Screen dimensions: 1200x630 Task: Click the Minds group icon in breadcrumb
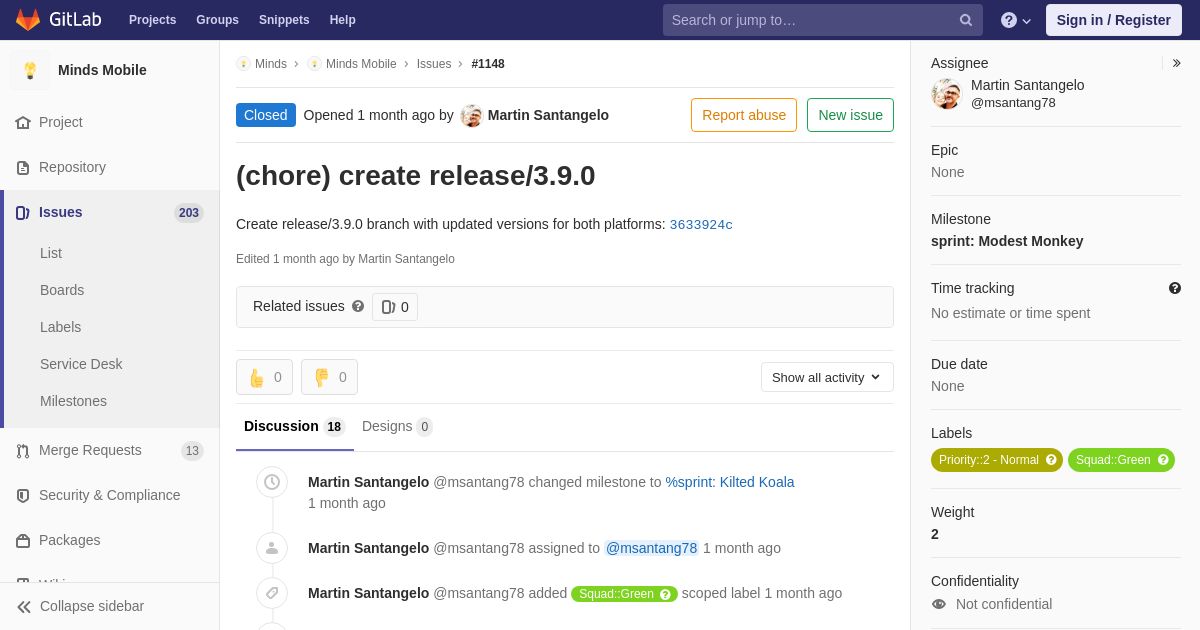[x=243, y=64]
